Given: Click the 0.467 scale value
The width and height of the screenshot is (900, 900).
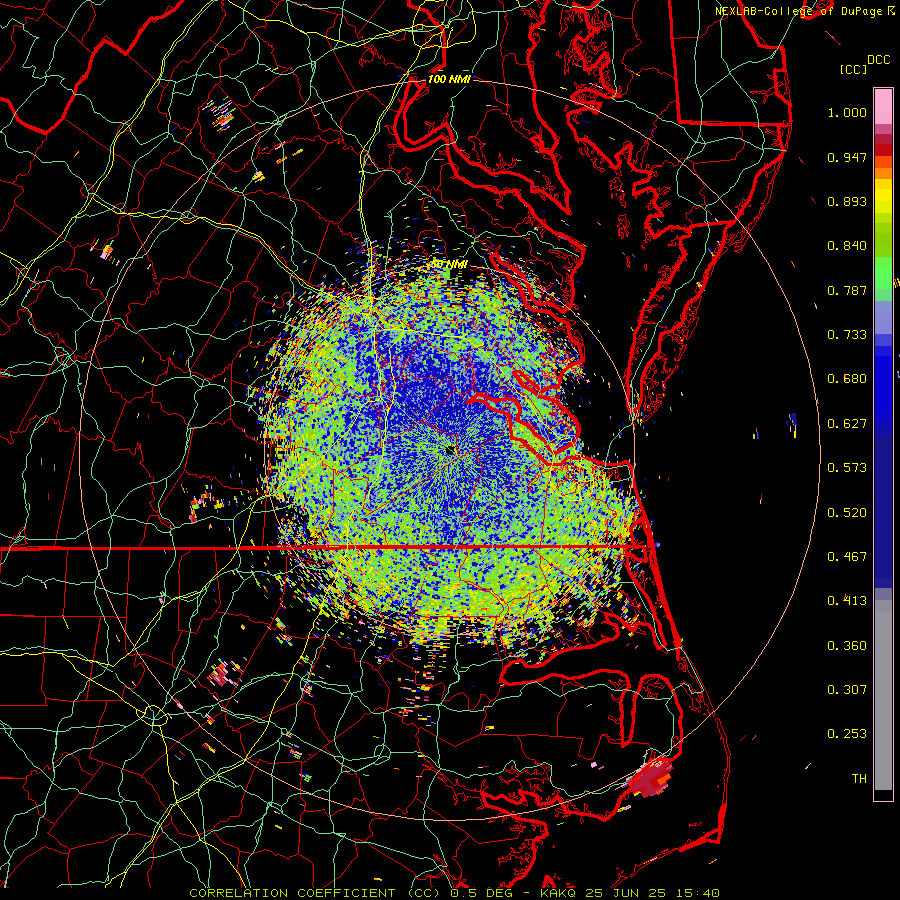Looking at the screenshot, I should point(847,557).
